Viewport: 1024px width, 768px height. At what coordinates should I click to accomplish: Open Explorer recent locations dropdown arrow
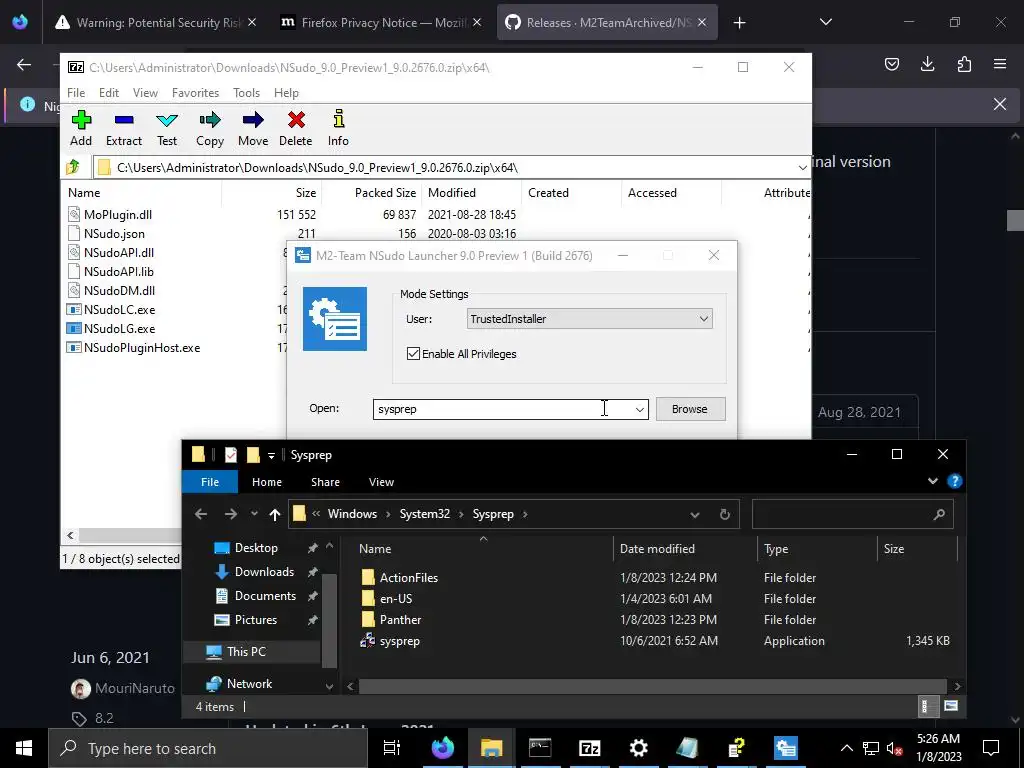(x=254, y=514)
